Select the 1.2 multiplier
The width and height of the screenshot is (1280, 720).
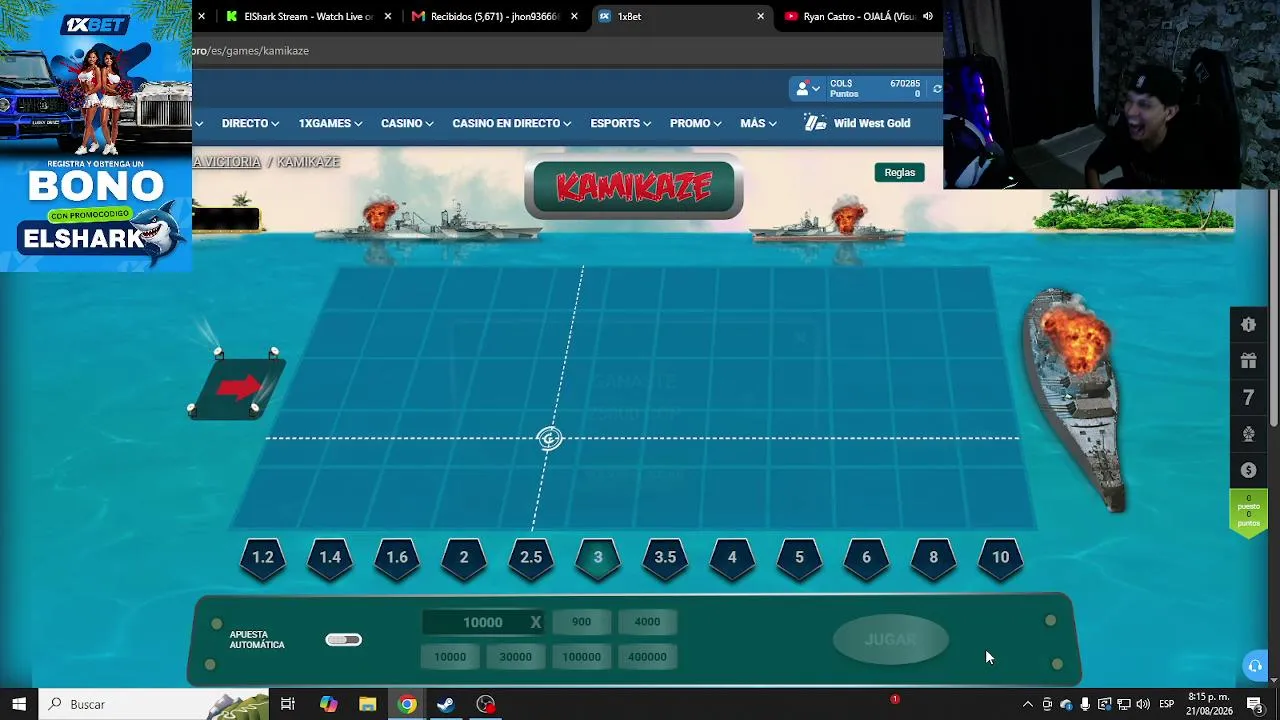(x=263, y=558)
